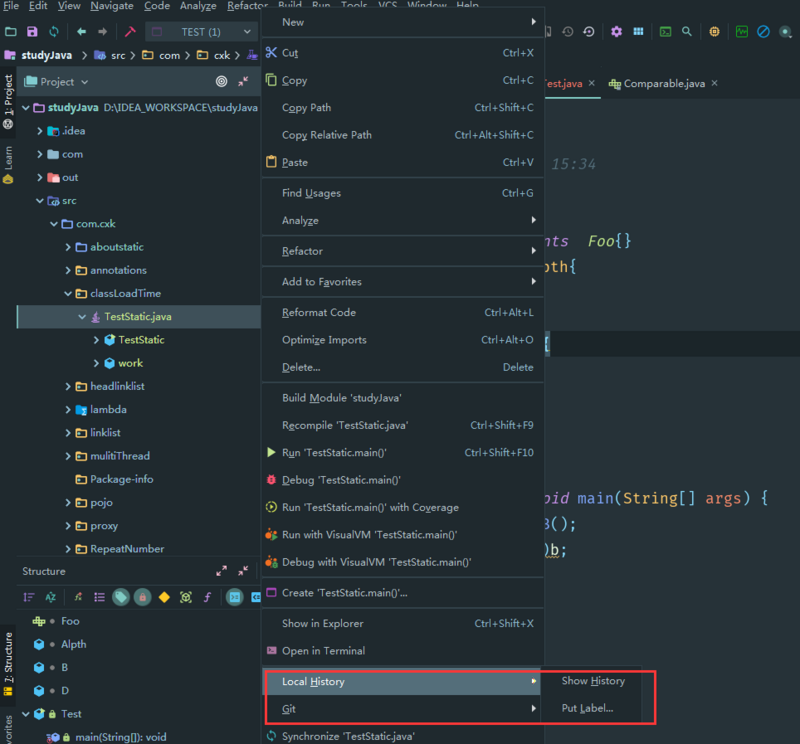Choose Cut from the context menu

coord(402,53)
